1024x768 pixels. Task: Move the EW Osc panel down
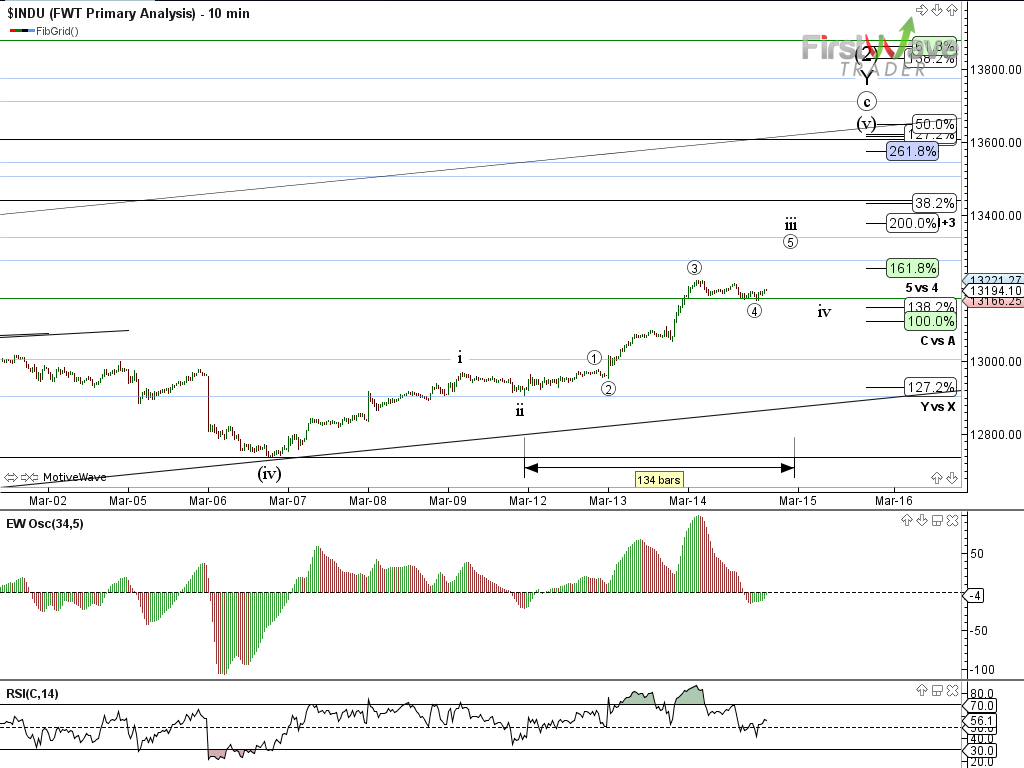click(x=921, y=521)
